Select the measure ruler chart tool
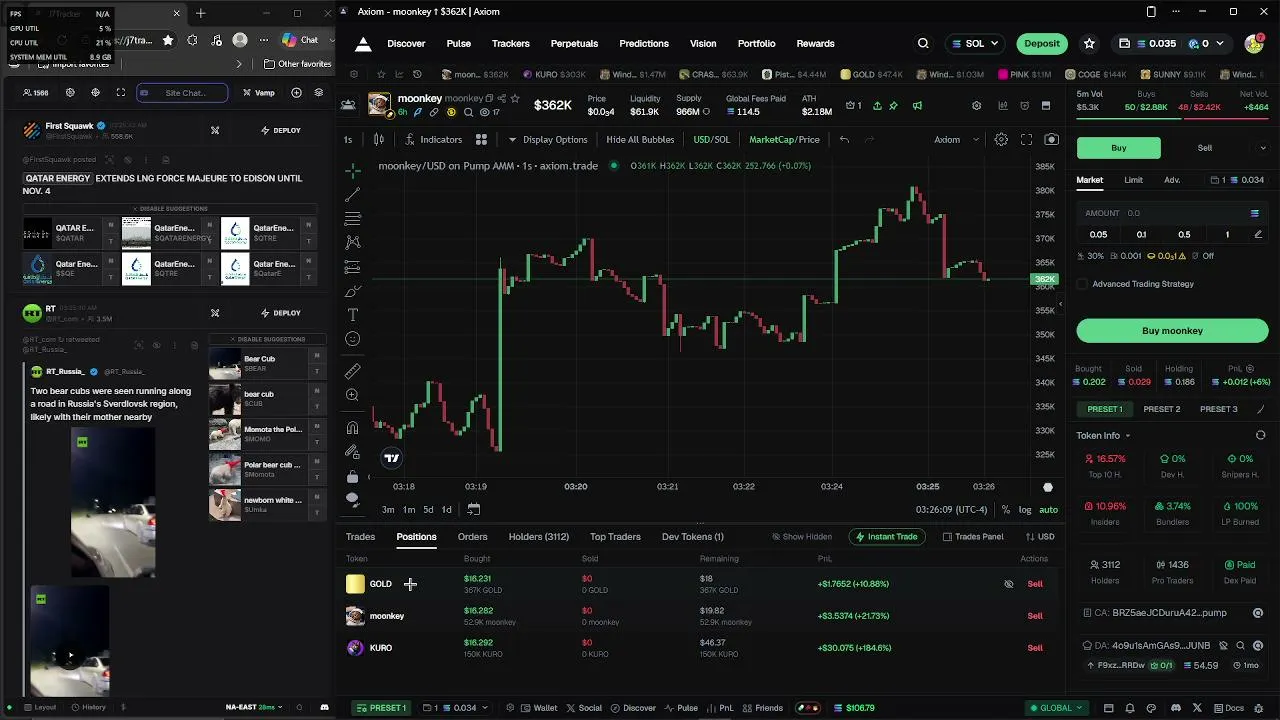The height and width of the screenshot is (720, 1280). pos(352,372)
